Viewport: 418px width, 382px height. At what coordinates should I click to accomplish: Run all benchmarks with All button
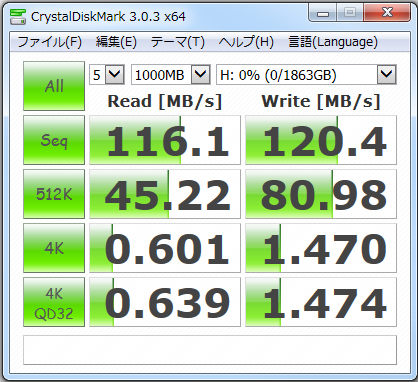[54, 86]
